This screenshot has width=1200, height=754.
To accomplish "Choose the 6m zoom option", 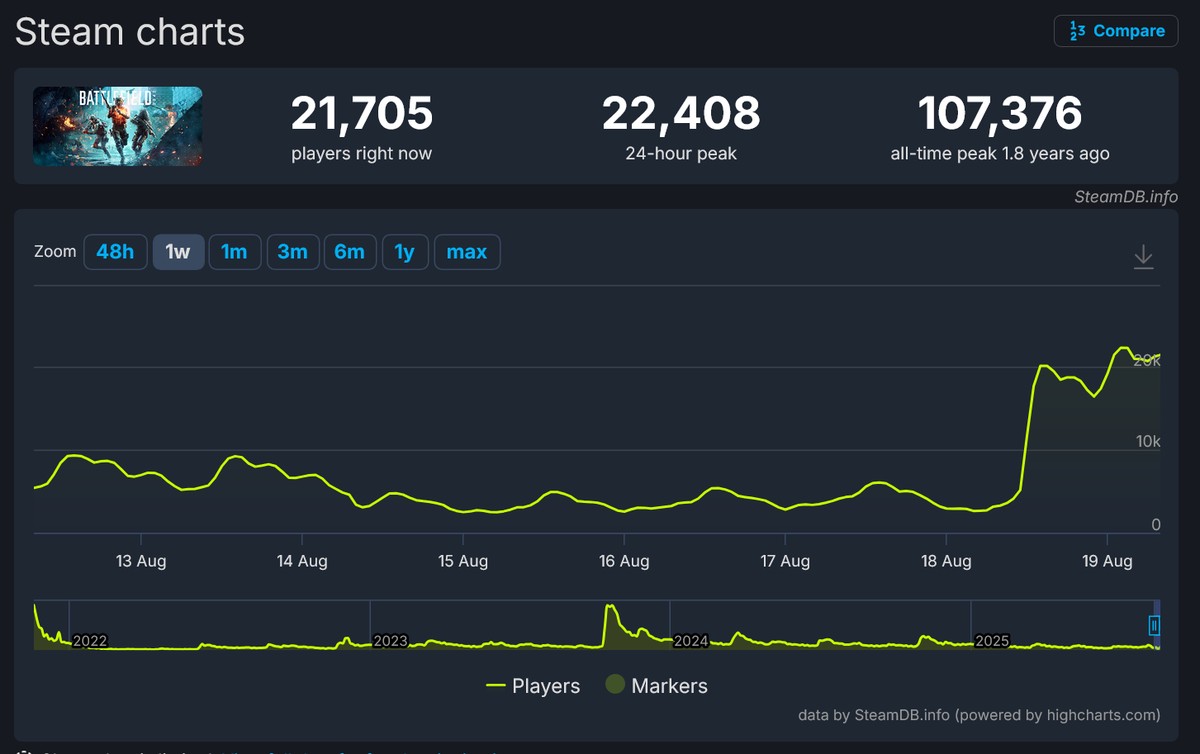I will tap(350, 252).
